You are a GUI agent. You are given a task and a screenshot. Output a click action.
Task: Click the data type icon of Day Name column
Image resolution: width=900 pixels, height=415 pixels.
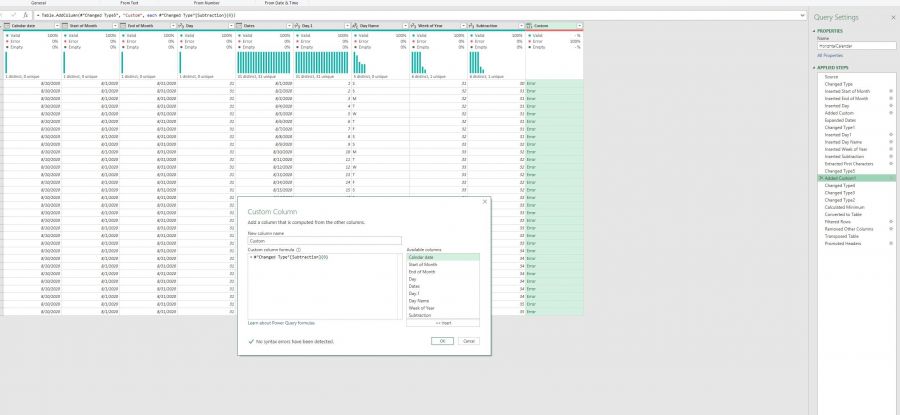[355, 26]
